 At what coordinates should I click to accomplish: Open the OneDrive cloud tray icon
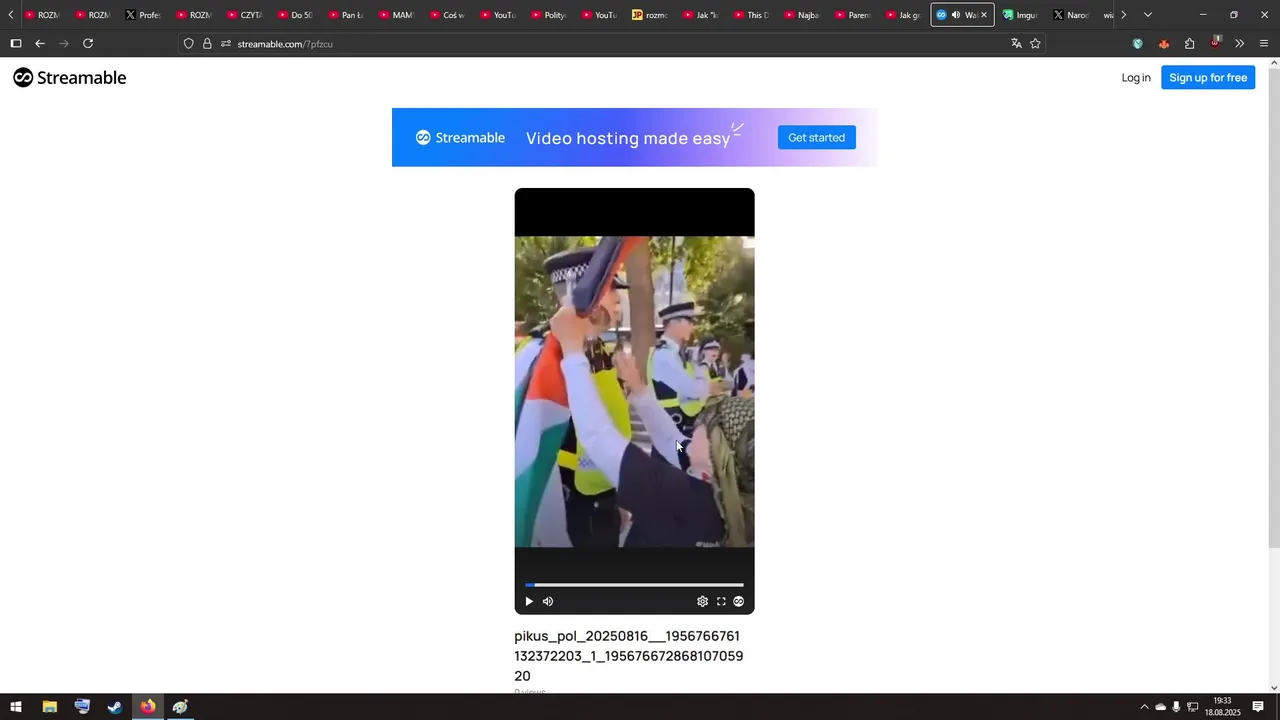click(1160, 707)
